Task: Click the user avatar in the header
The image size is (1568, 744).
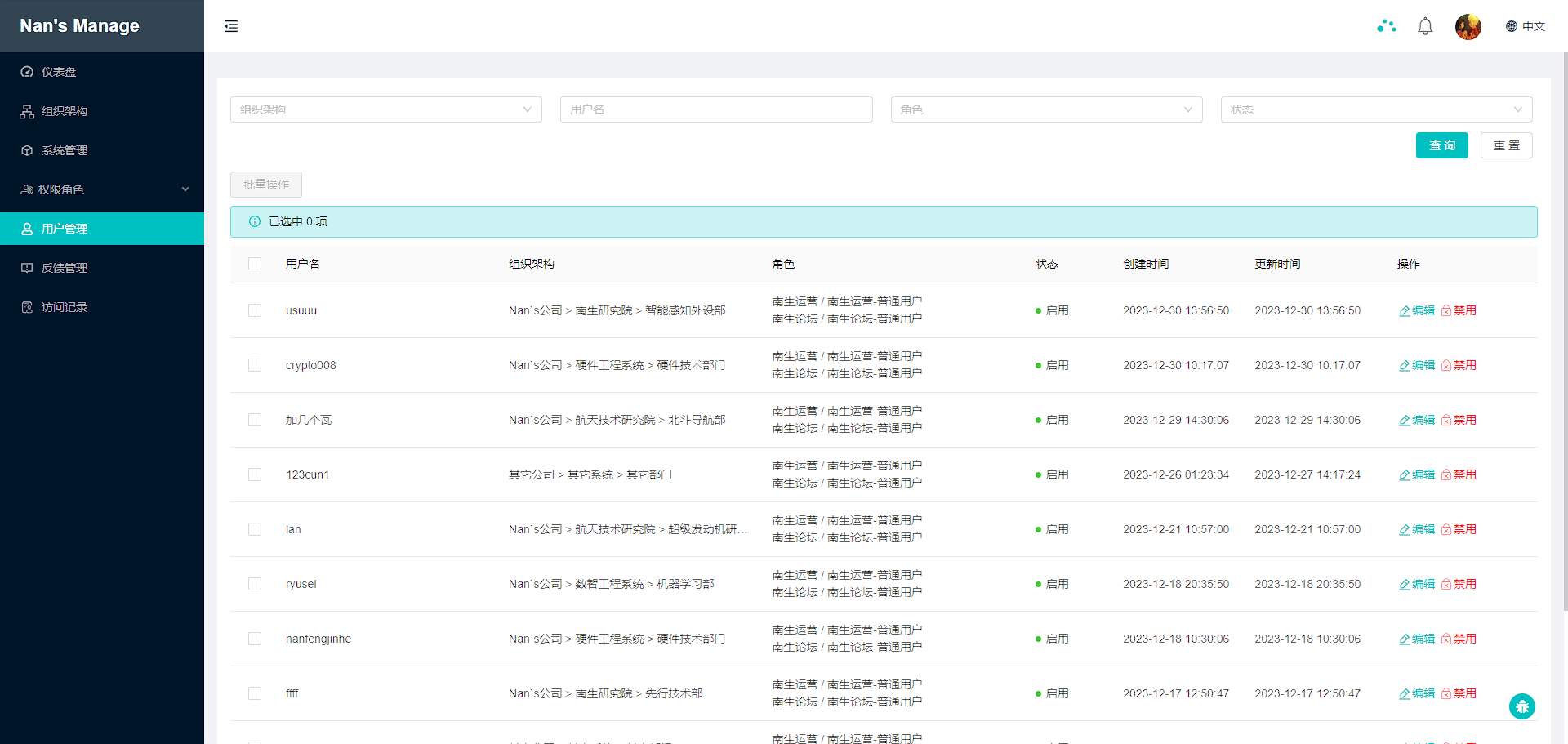Action: [1468, 25]
